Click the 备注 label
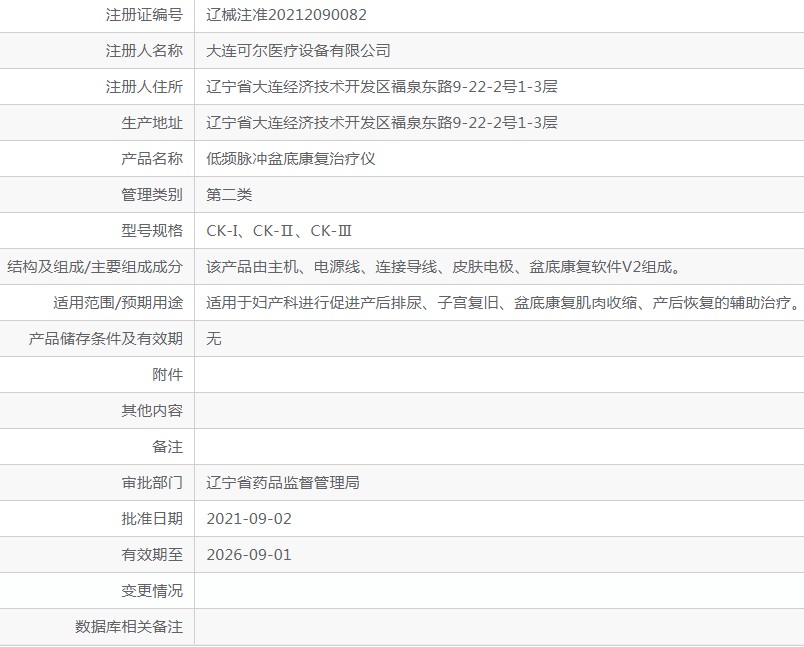Screen dimensions: 804x647 pos(167,447)
